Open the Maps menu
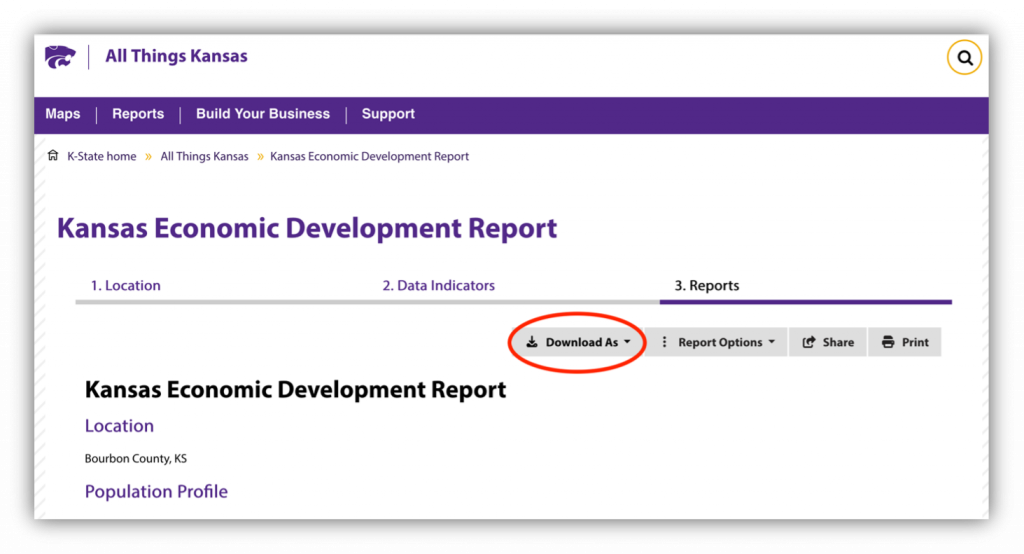1024x554 pixels. 63,114
